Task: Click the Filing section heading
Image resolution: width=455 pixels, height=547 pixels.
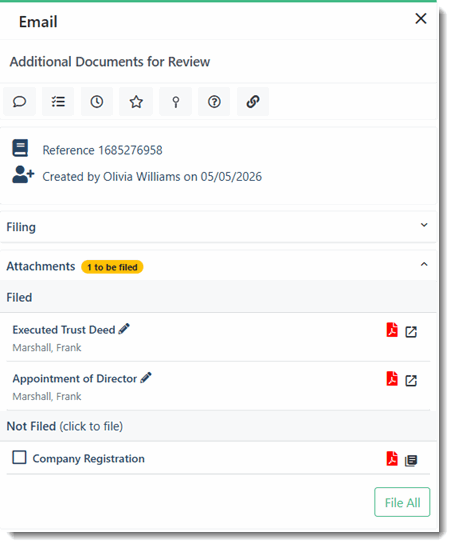Action: coord(21,227)
